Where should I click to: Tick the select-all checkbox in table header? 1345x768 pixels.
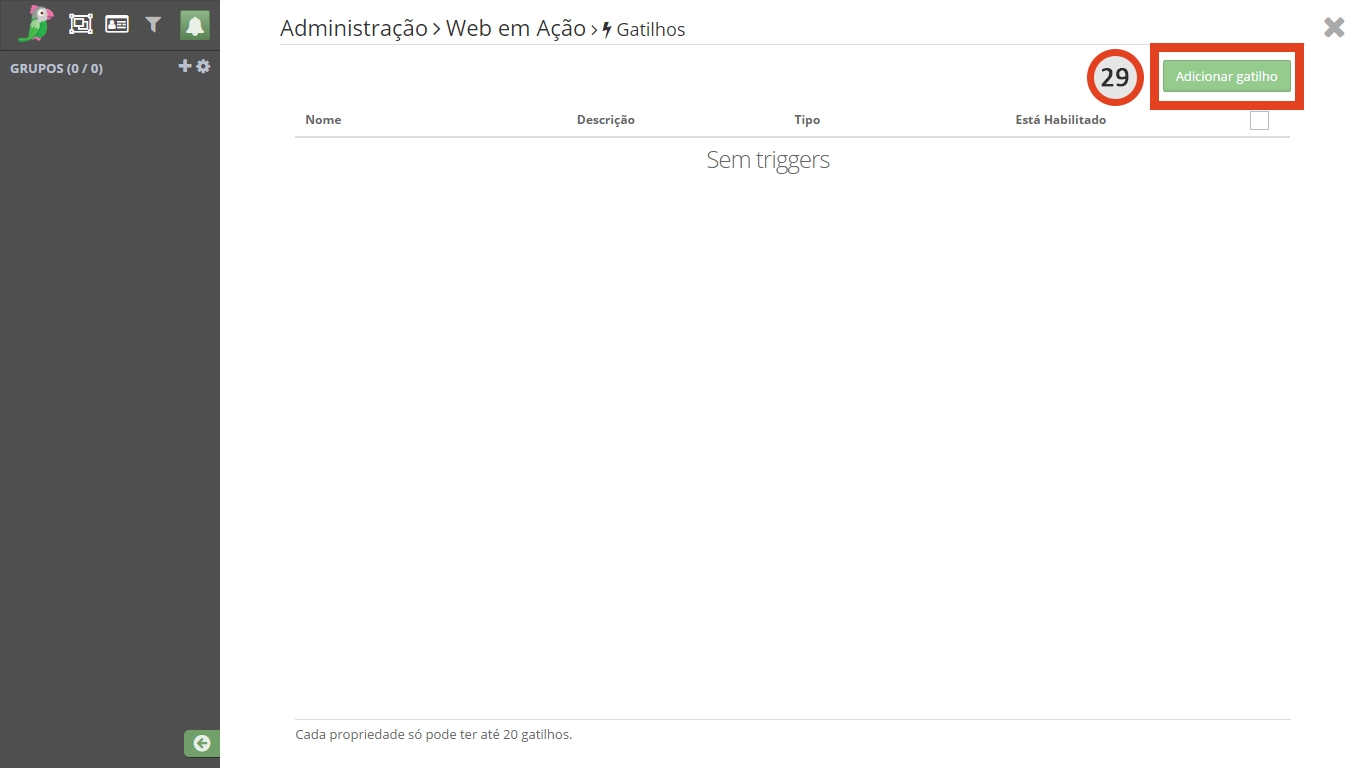pos(1259,120)
